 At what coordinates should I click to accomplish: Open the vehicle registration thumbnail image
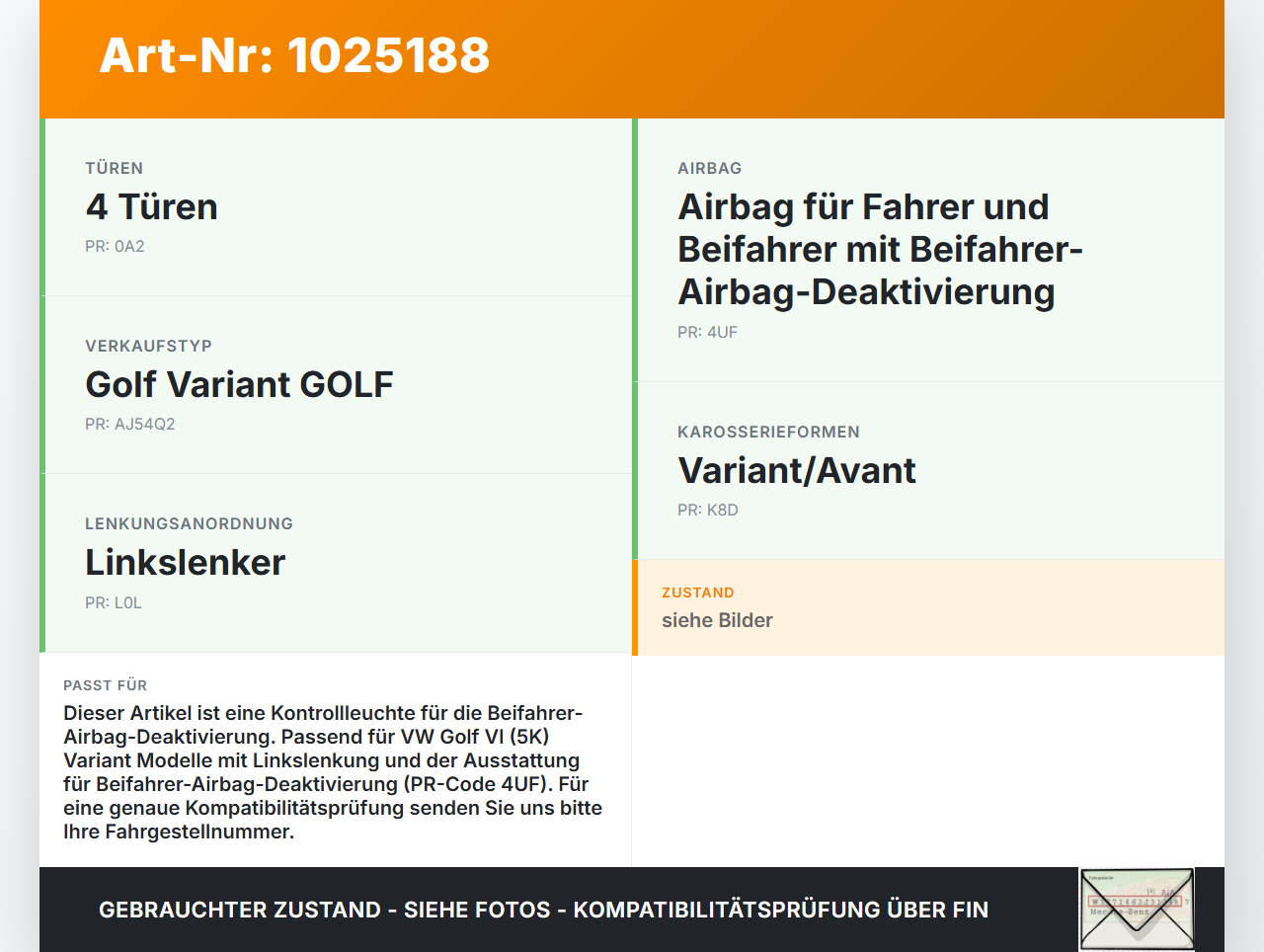(1137, 910)
